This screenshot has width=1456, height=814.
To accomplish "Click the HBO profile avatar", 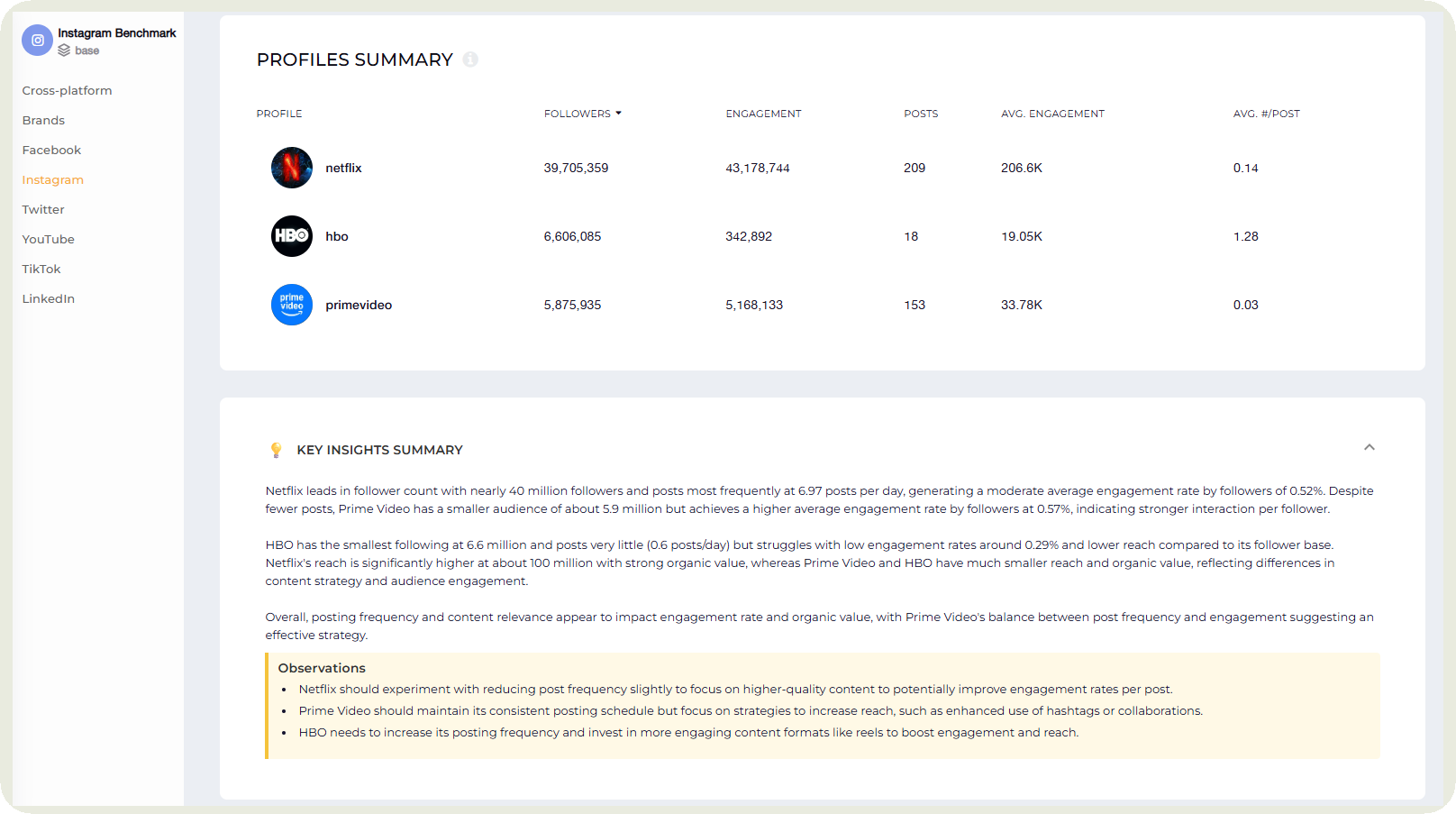I will pos(292,236).
